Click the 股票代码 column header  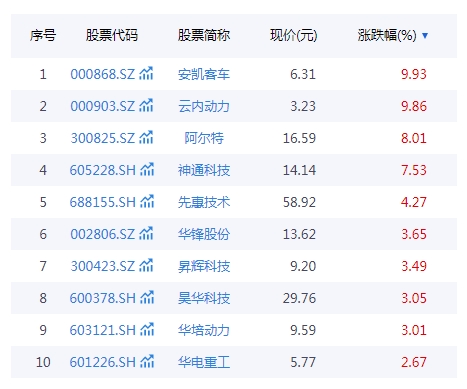(112, 35)
